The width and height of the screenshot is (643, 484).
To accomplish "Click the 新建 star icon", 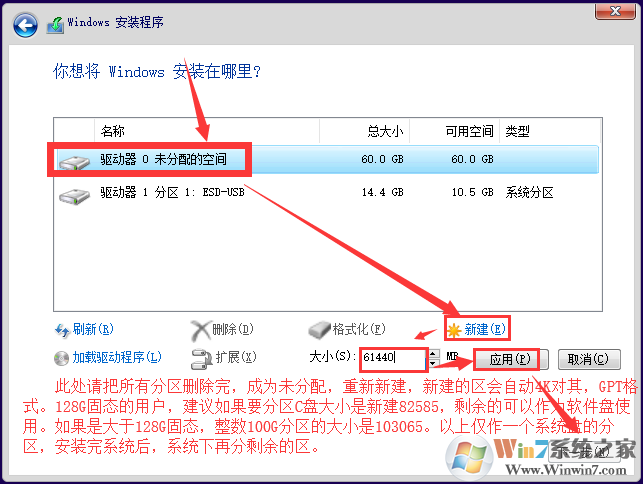I will (x=455, y=329).
